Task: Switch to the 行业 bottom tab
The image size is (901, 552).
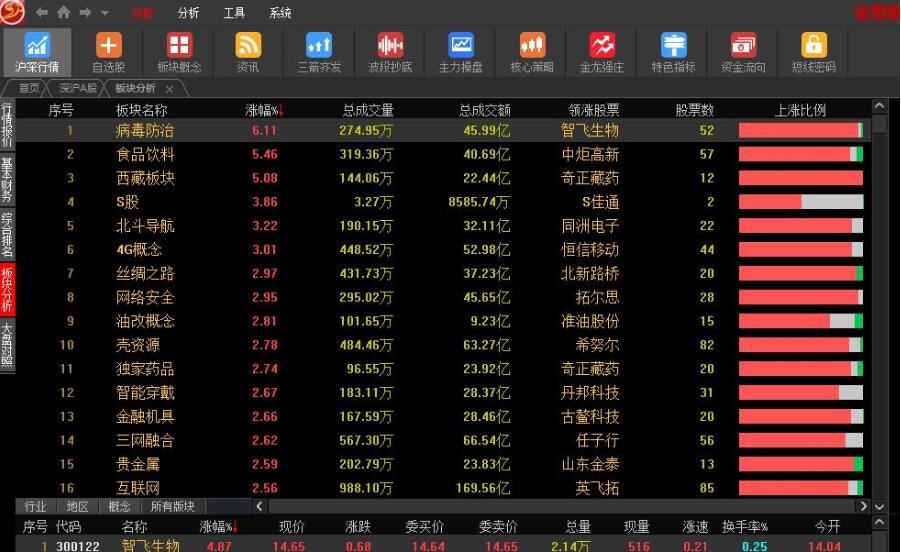Action: [x=35, y=506]
